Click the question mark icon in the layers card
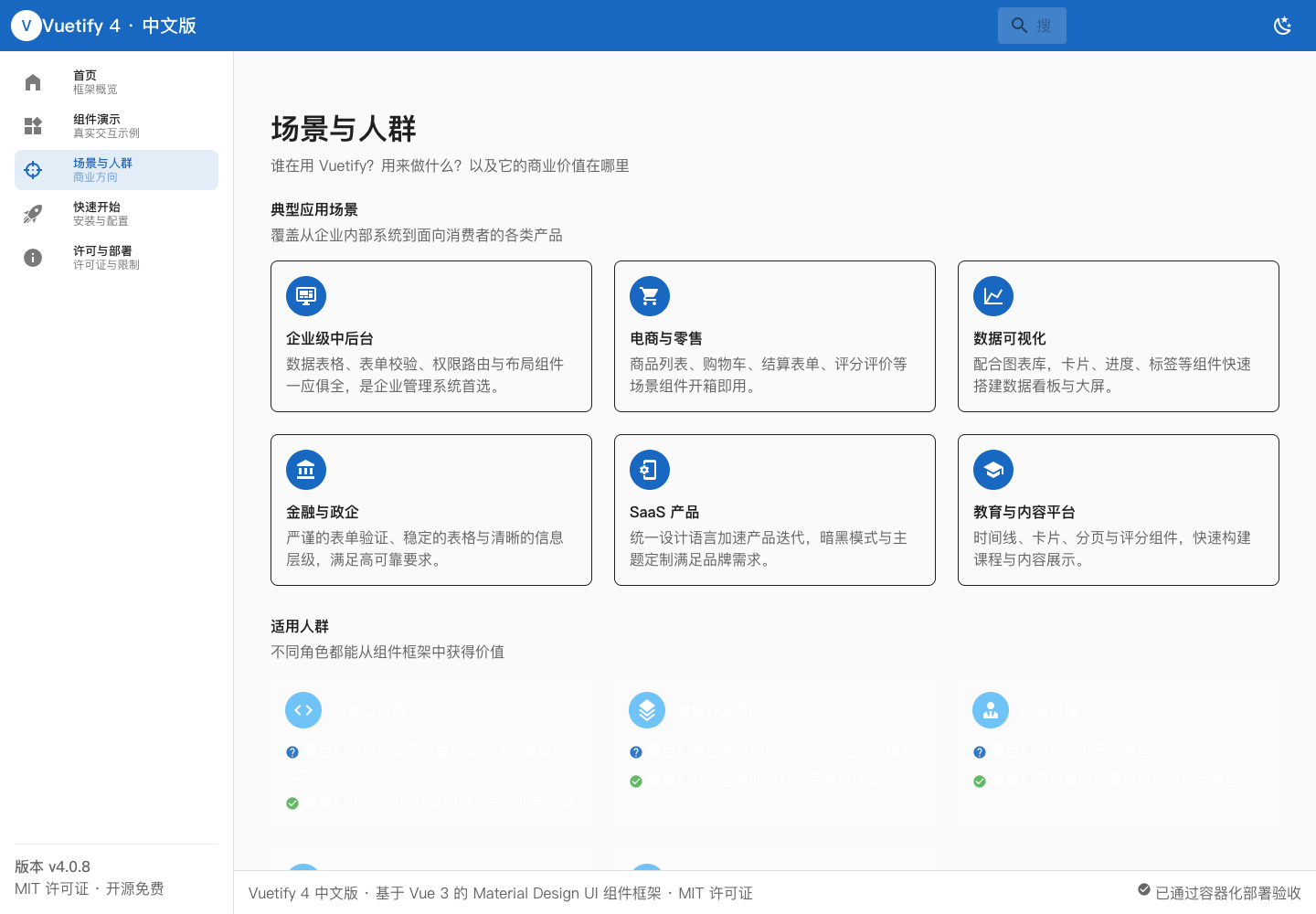1316x914 pixels. [636, 752]
